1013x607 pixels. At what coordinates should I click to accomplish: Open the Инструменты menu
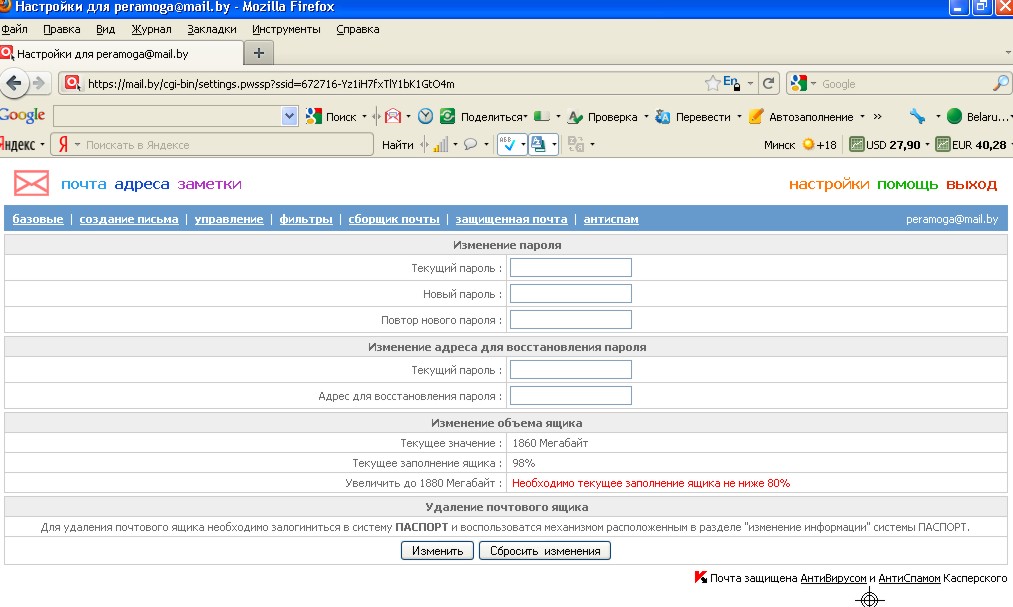(x=286, y=30)
